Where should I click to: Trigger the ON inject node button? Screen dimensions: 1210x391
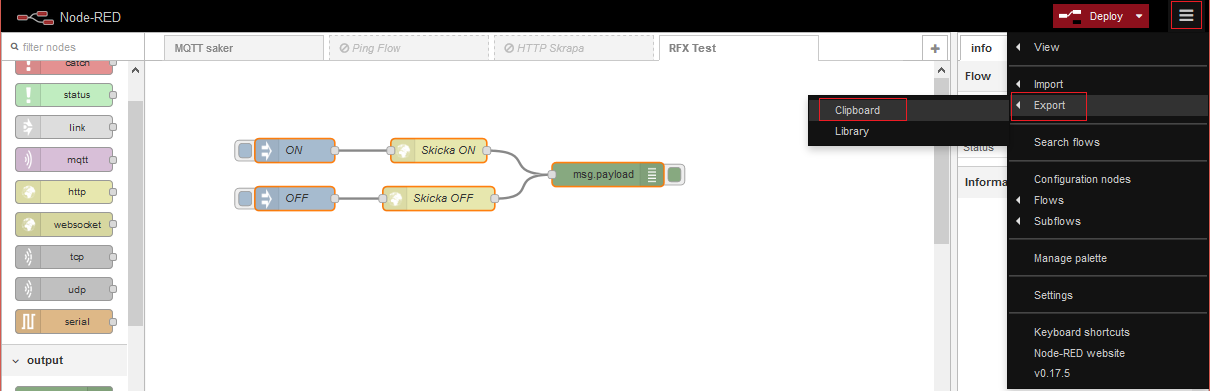coord(244,150)
